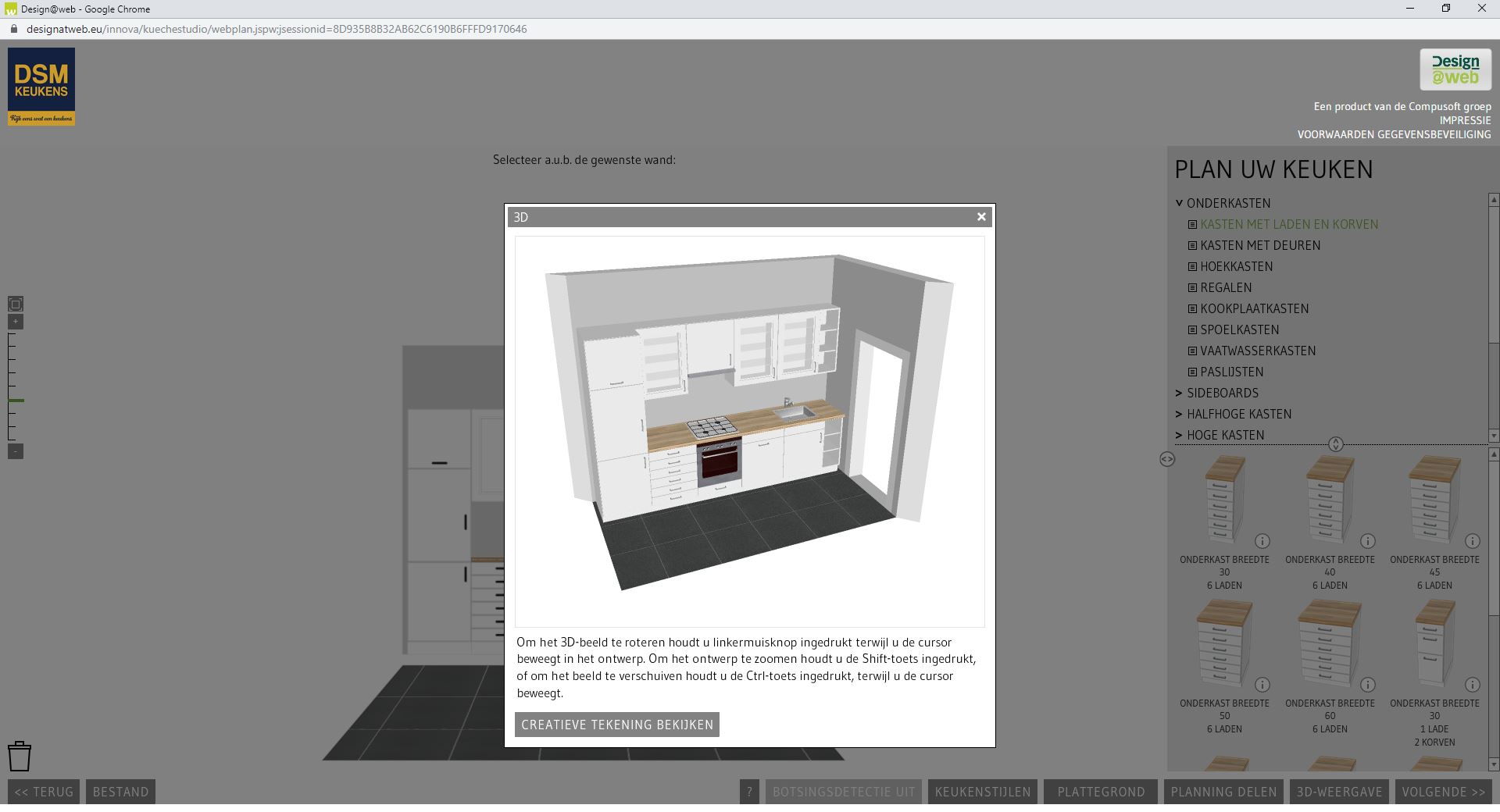Open info for Onderkast 30 1 lade 2 korven

coord(1473,685)
